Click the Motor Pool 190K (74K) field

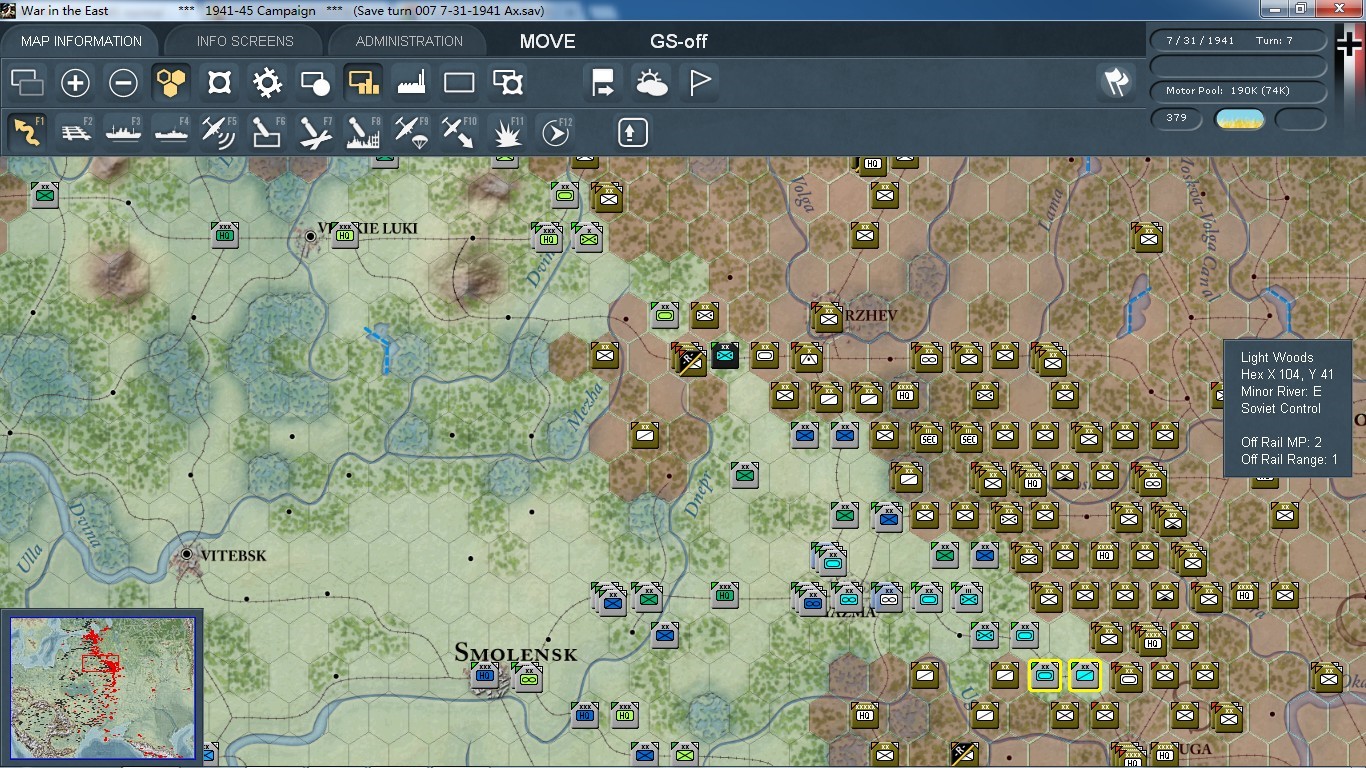[1239, 91]
